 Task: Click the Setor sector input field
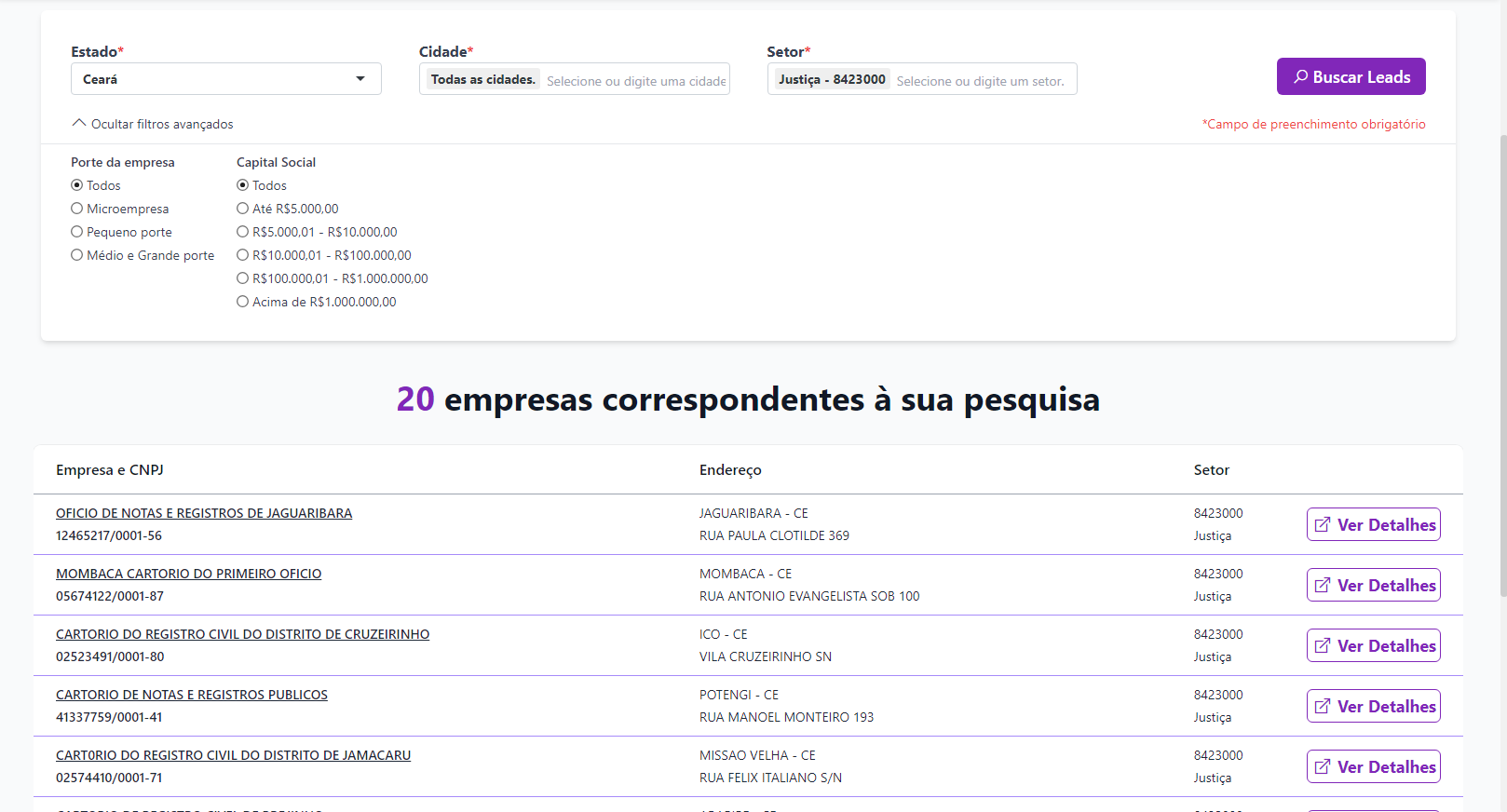pos(980,81)
